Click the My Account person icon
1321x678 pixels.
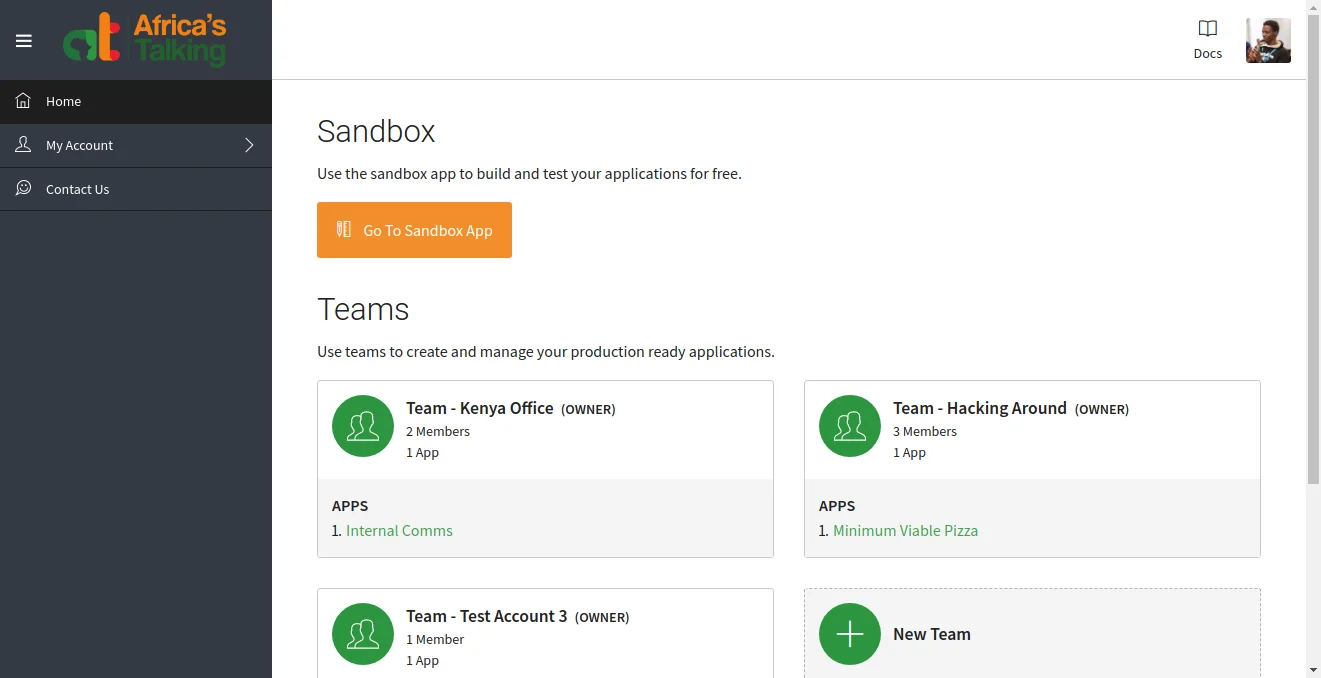tap(23, 145)
